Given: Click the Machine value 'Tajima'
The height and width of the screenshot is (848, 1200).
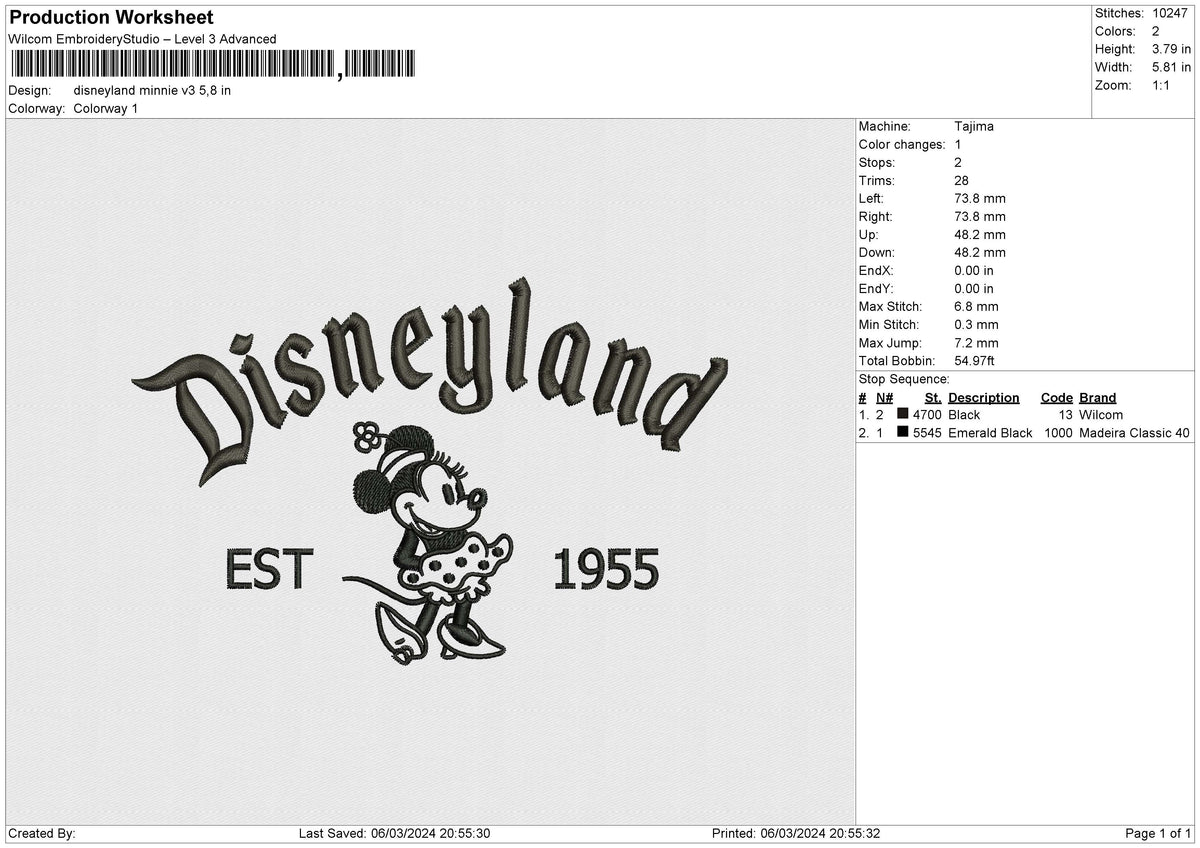Looking at the screenshot, I should point(974,127).
